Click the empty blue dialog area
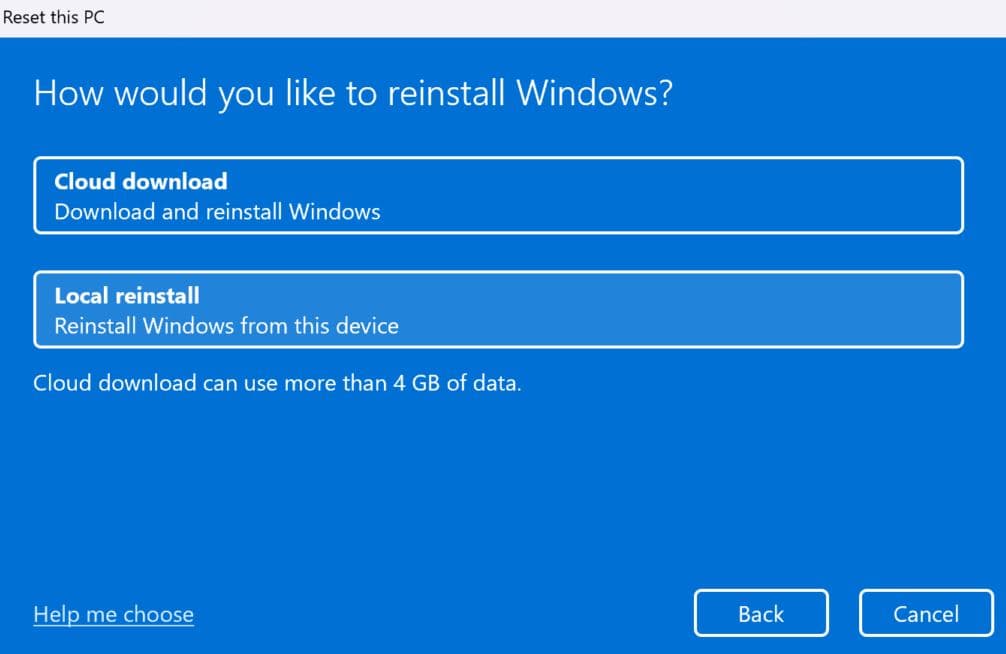 500,490
